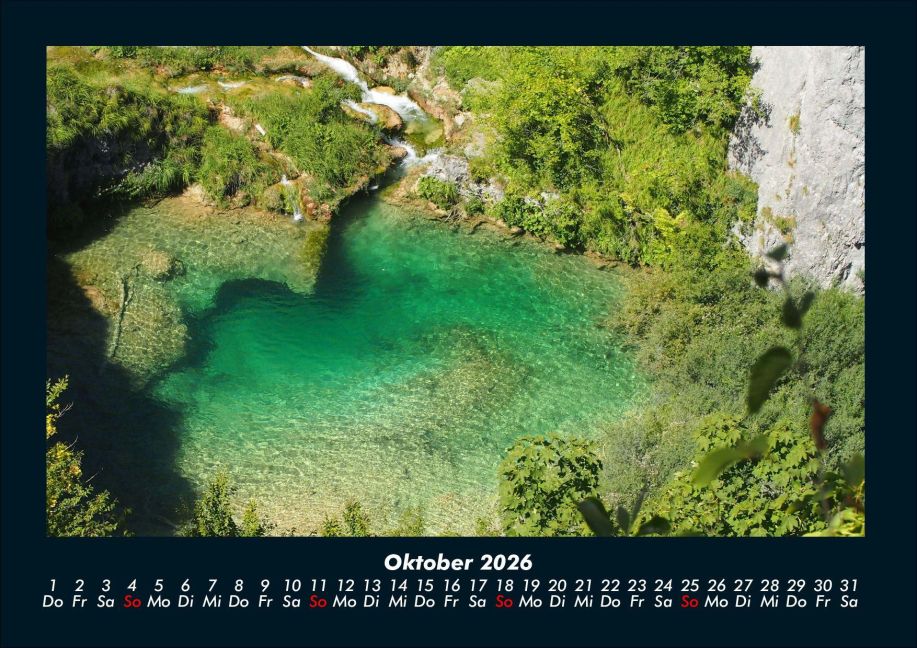Click day 10 Saturday in calendar strip
Image resolution: width=917 pixels, height=648 pixels.
291,593
